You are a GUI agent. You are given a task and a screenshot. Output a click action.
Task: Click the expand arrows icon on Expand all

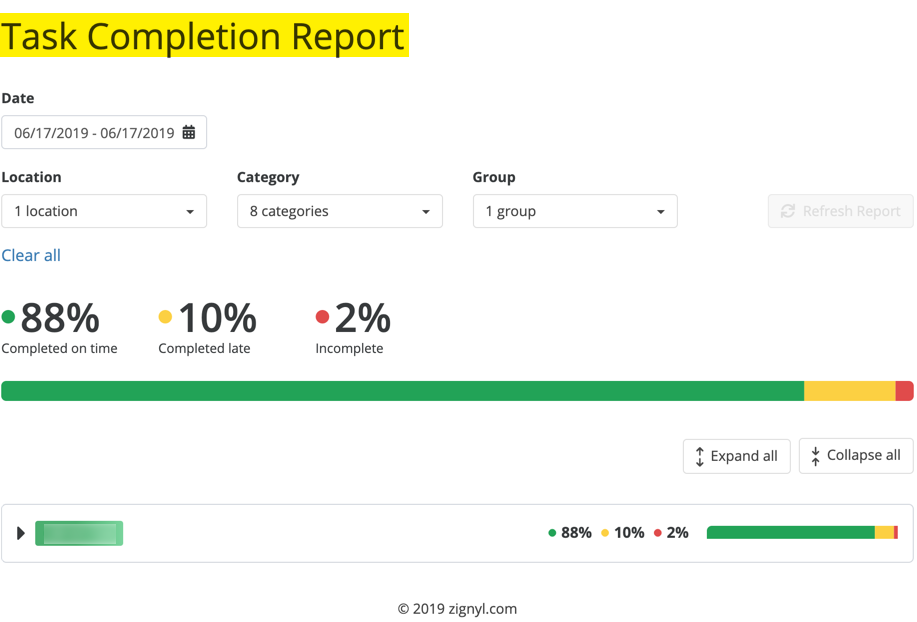[700, 456]
